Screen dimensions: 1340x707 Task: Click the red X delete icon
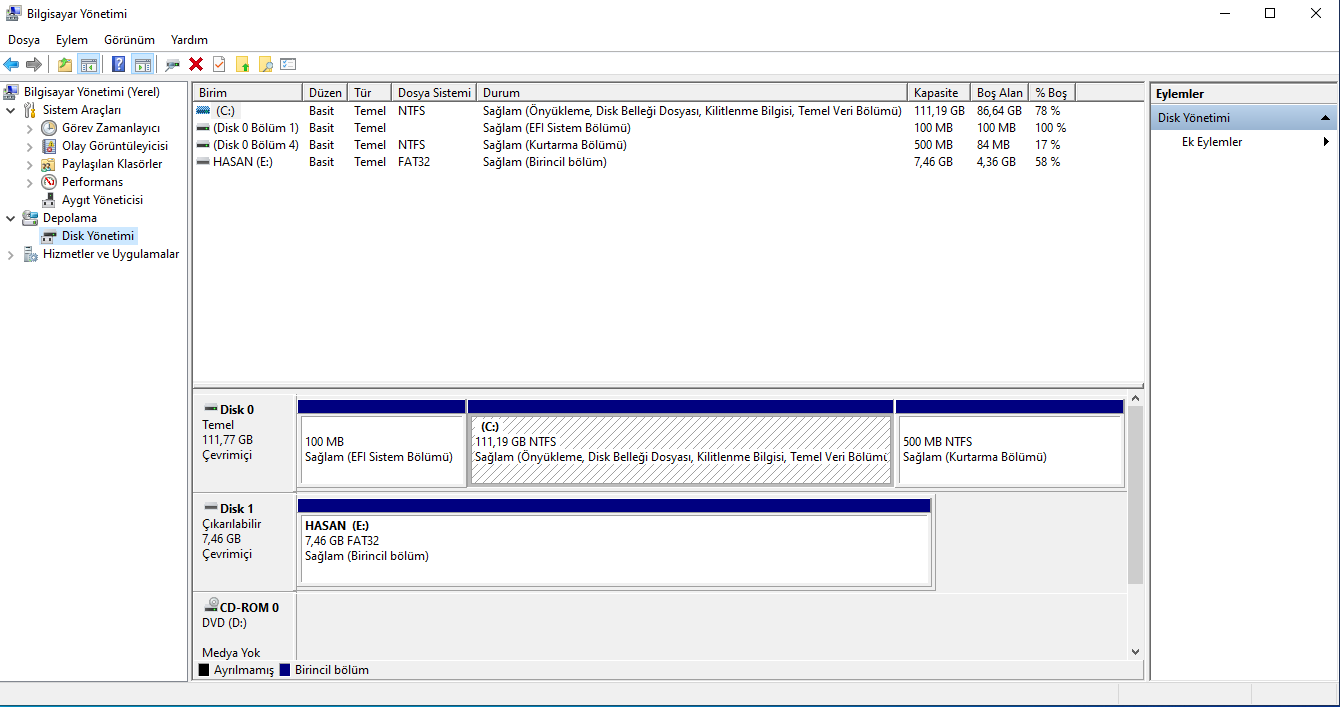pyautogui.click(x=196, y=64)
